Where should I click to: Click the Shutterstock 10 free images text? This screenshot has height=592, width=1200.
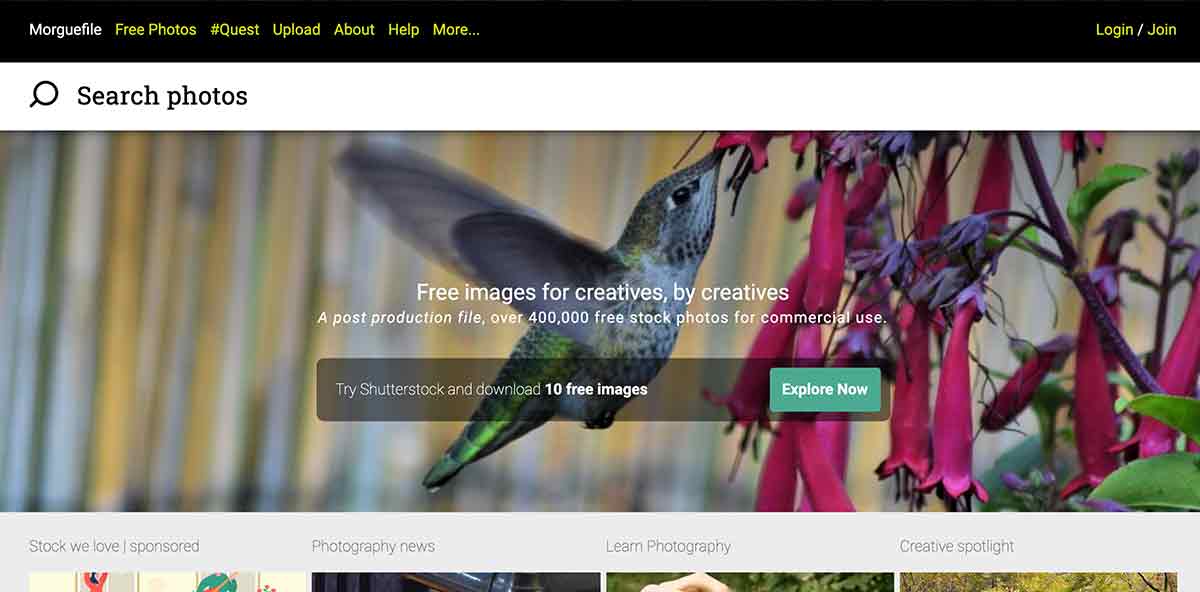tap(492, 389)
